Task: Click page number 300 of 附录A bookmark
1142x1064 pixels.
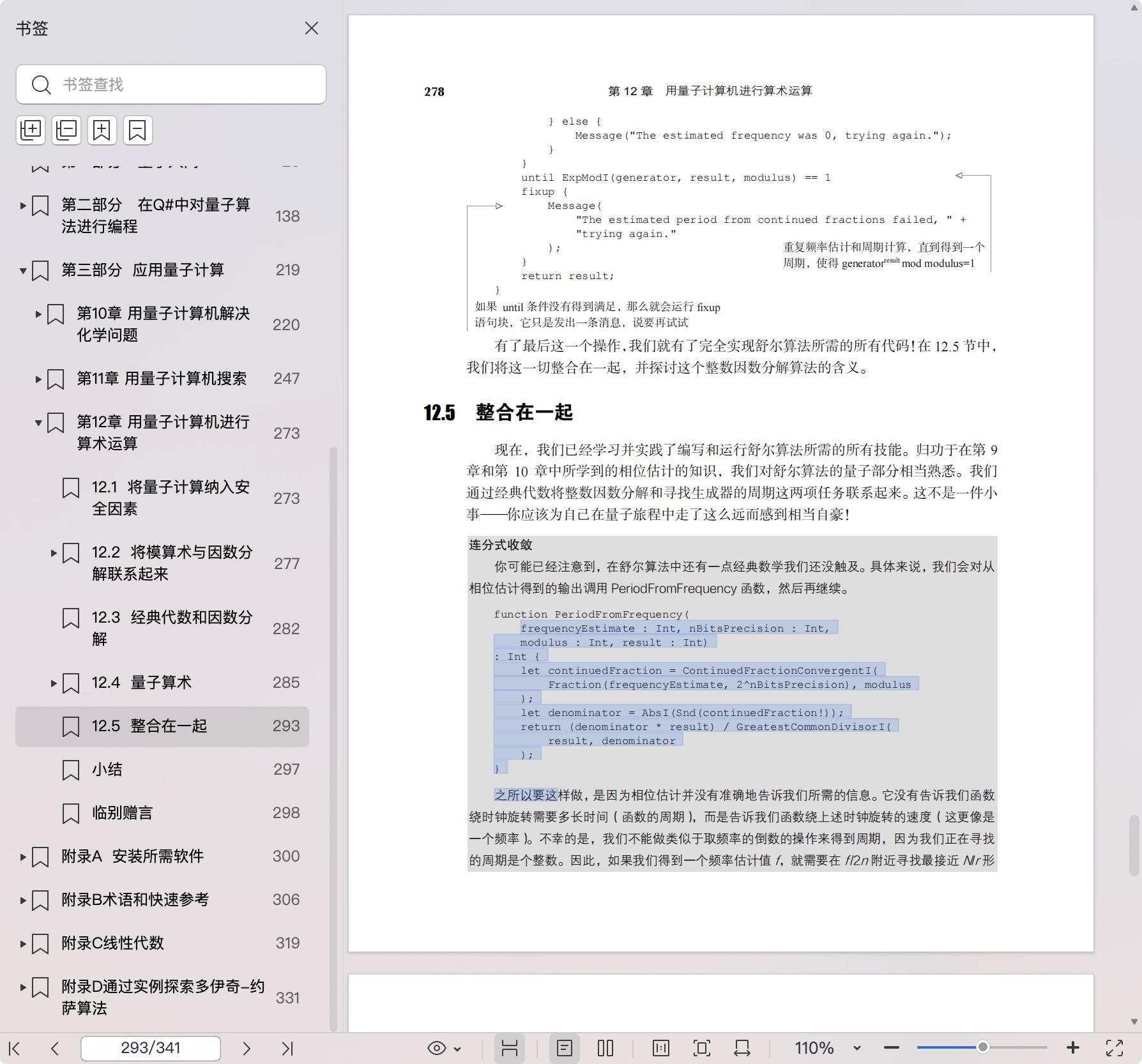Action: 285,856
